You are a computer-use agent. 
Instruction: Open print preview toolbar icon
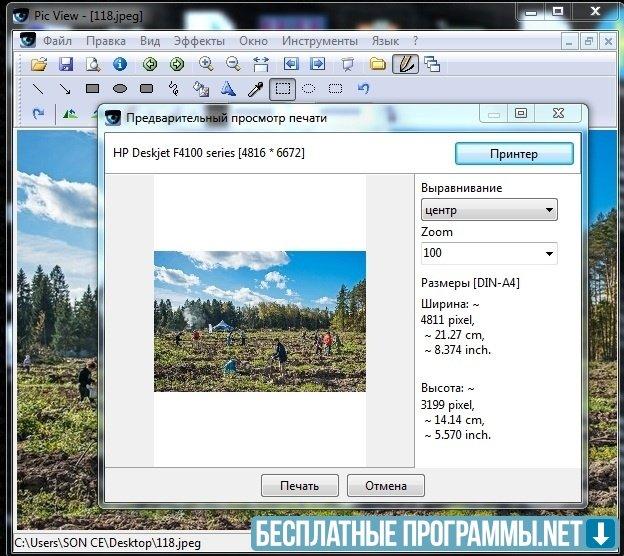[93, 64]
